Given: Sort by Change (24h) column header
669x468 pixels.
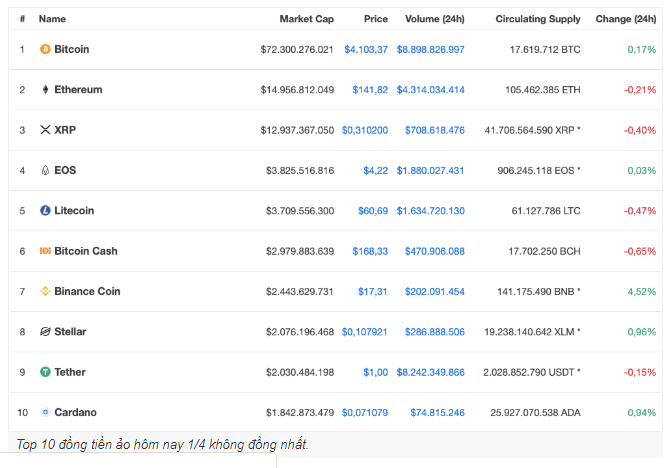Looking at the screenshot, I should tap(626, 19).
